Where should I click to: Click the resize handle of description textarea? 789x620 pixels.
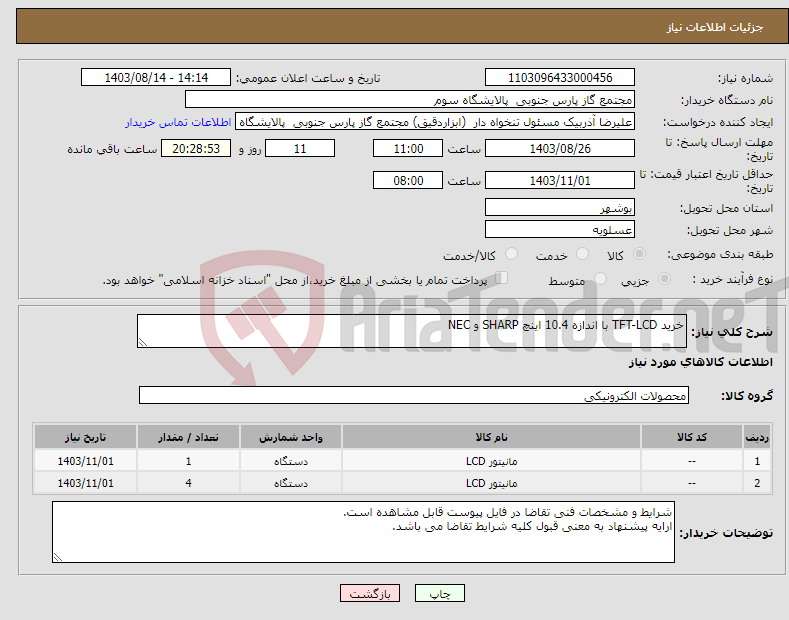pos(142,343)
